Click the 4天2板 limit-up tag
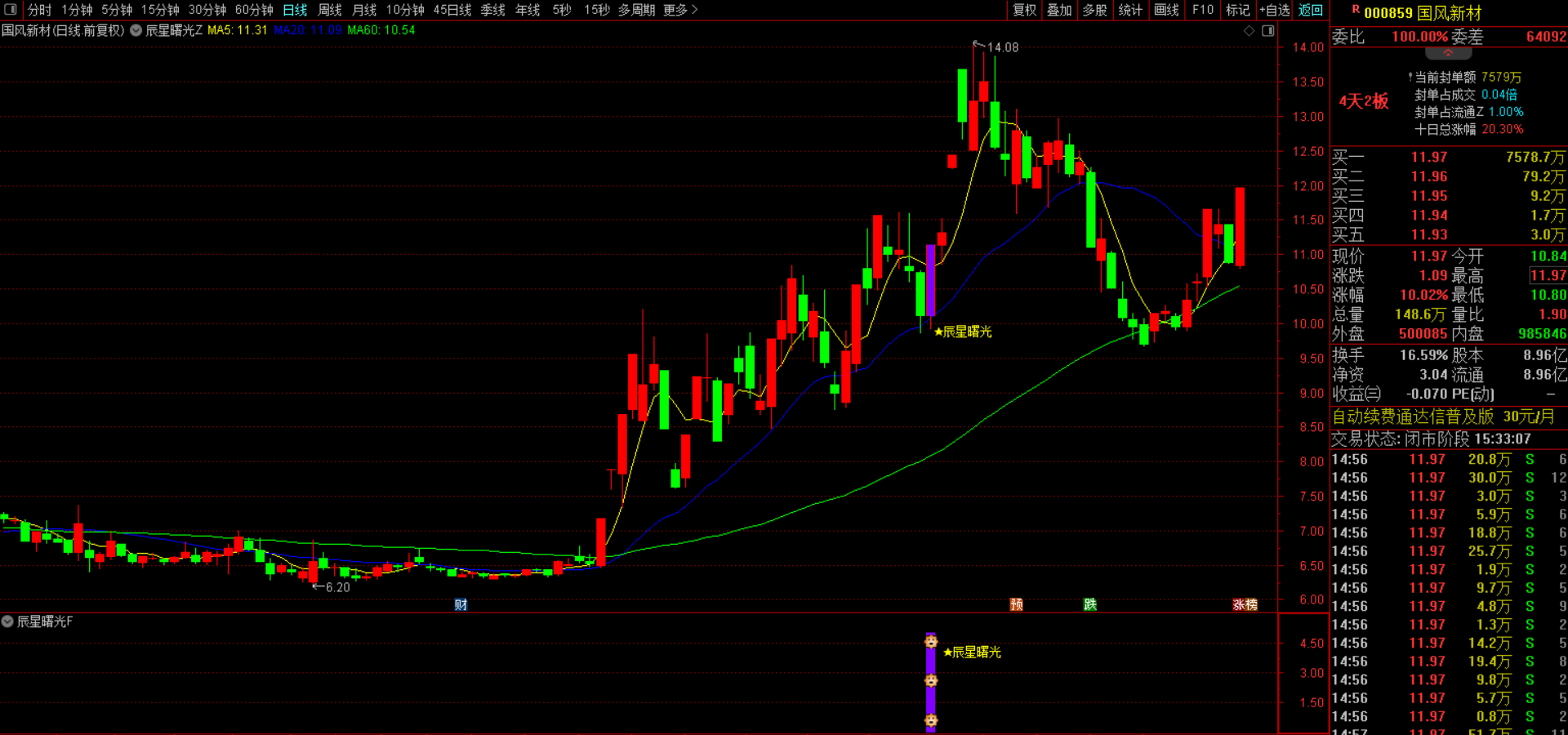 coord(1363,101)
